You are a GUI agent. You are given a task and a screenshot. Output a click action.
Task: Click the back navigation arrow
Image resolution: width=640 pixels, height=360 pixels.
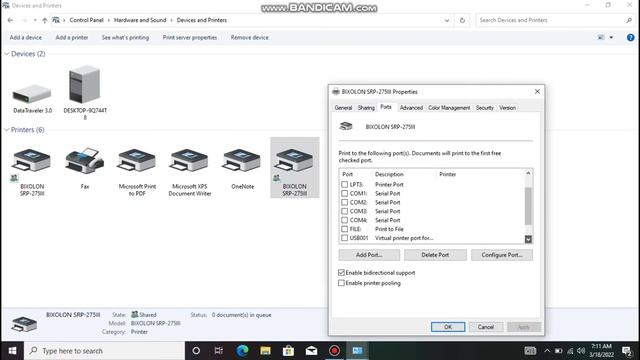11,20
